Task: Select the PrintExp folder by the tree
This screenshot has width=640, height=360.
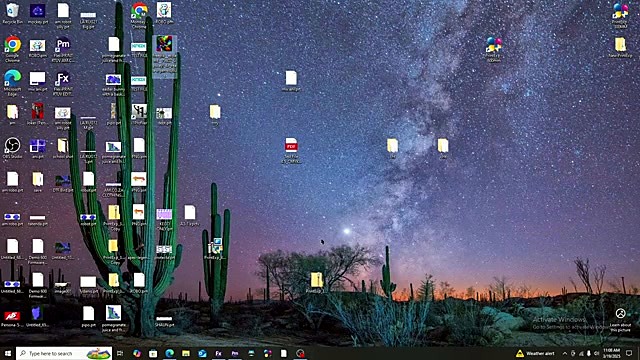Action: point(316,283)
